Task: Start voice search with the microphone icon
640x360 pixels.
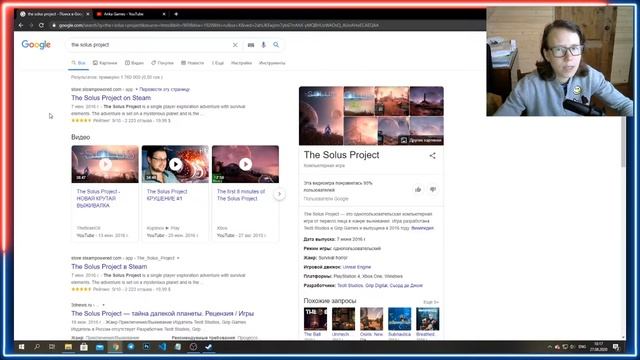Action: (263, 45)
